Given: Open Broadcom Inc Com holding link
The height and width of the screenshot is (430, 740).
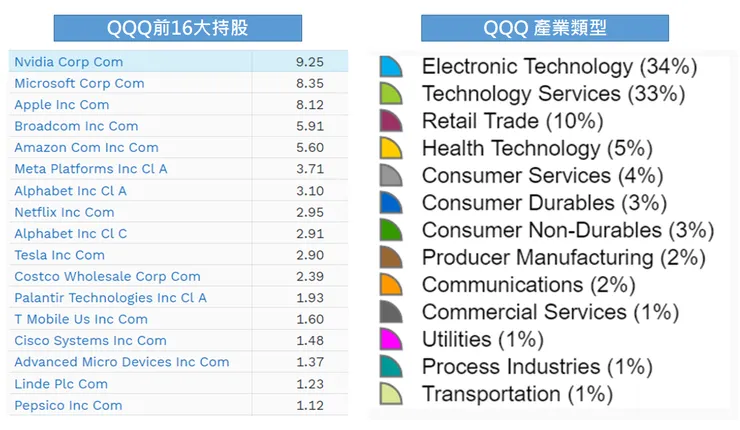Looking at the screenshot, I should point(76,126).
